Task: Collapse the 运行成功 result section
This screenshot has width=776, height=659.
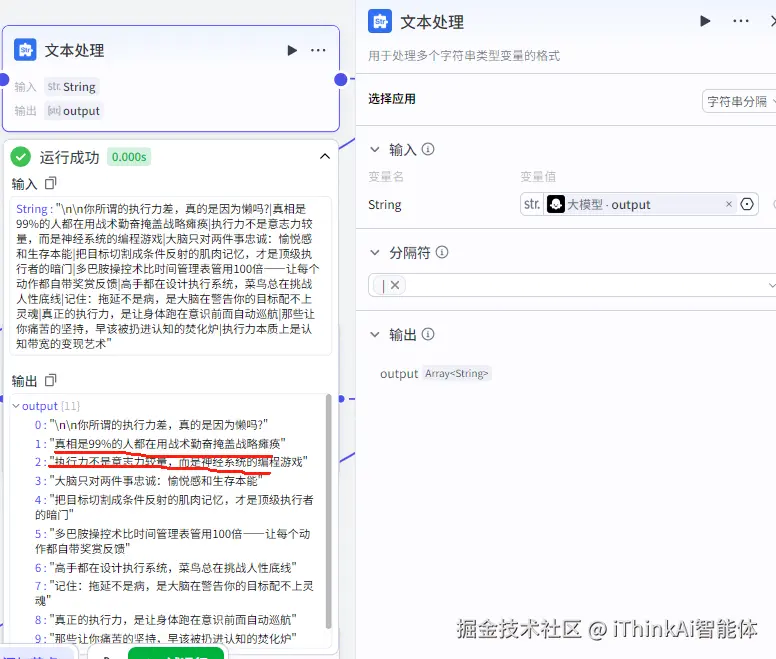Action: 325,156
